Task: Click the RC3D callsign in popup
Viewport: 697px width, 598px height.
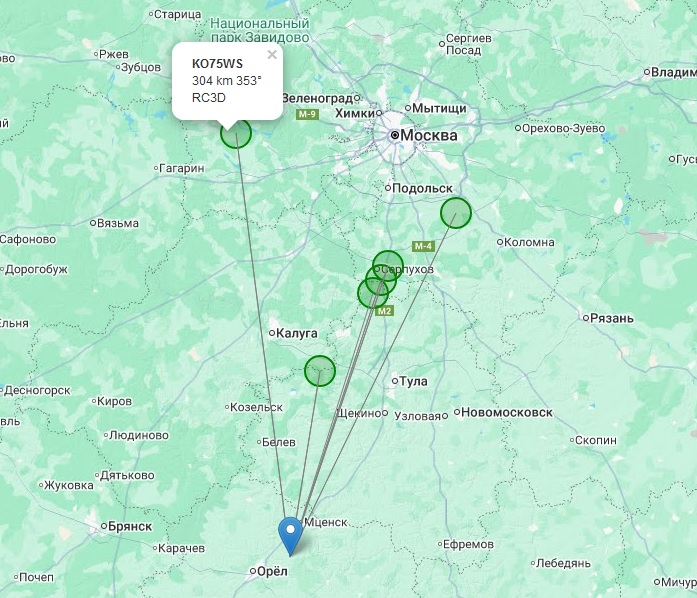Action: tap(208, 97)
